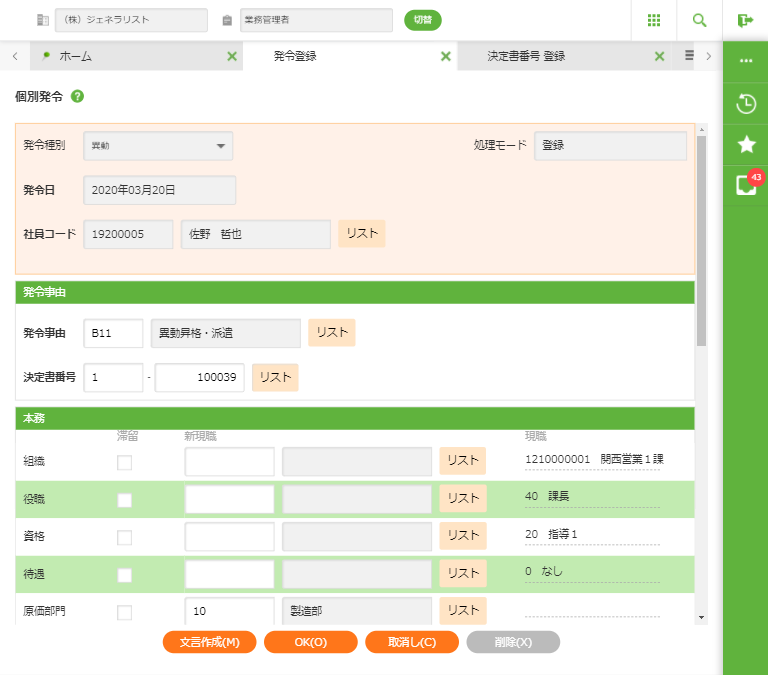Click the 文言作成(M) button
Screen dimensions: 768x675
(209, 642)
